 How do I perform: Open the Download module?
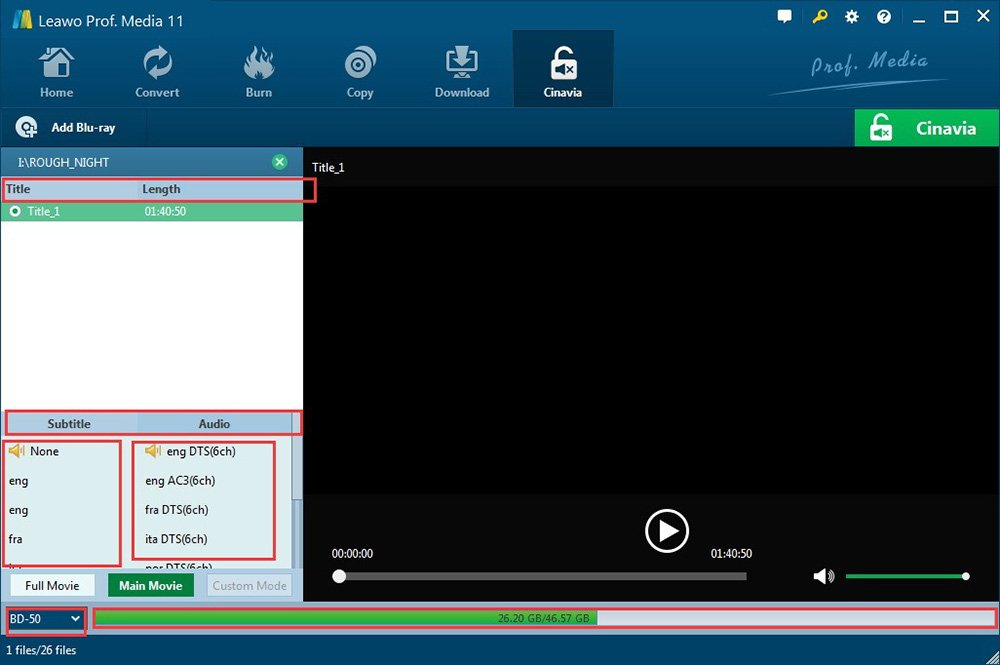(462, 71)
